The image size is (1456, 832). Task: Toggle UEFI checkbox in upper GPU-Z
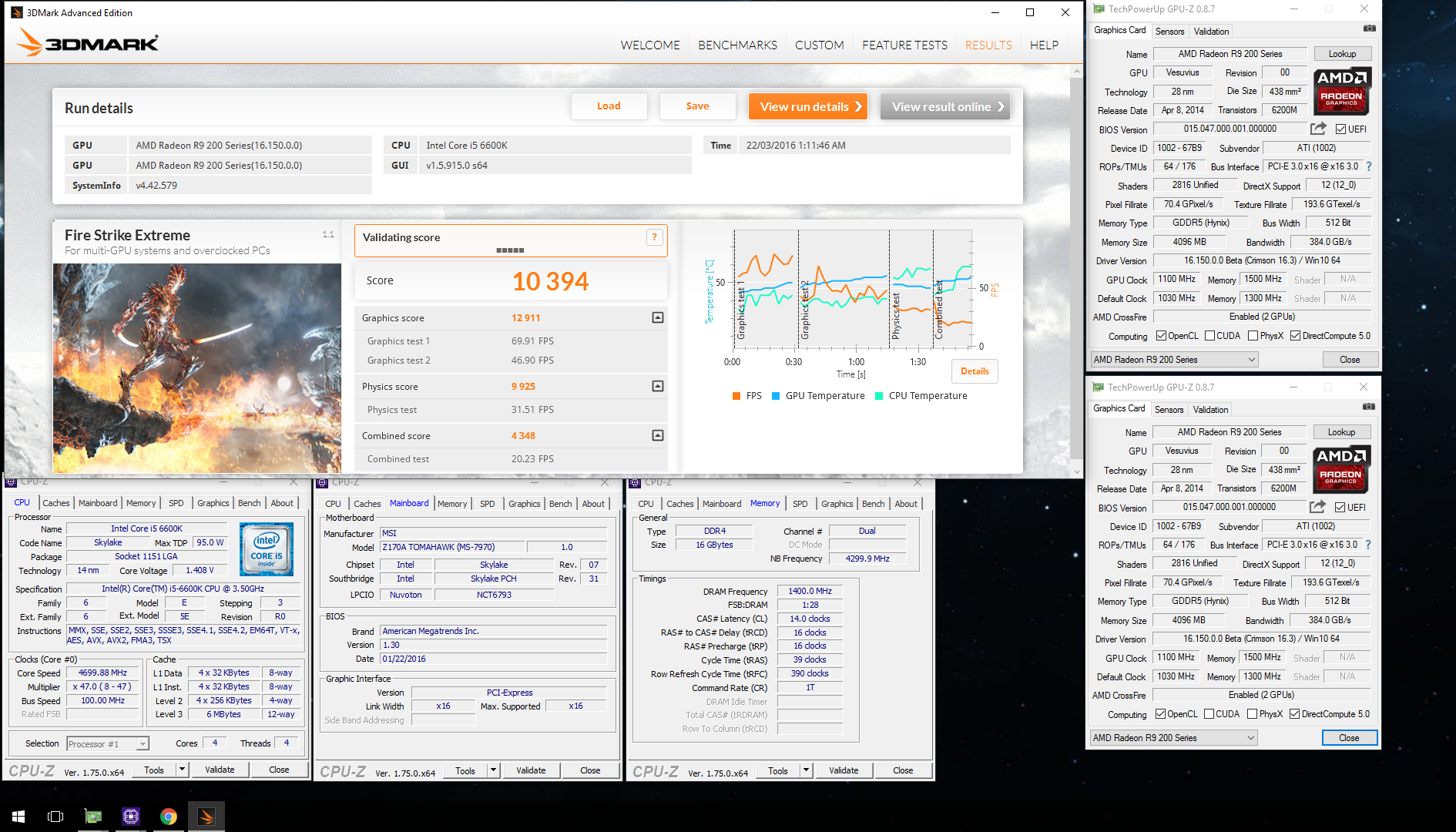tap(1340, 129)
